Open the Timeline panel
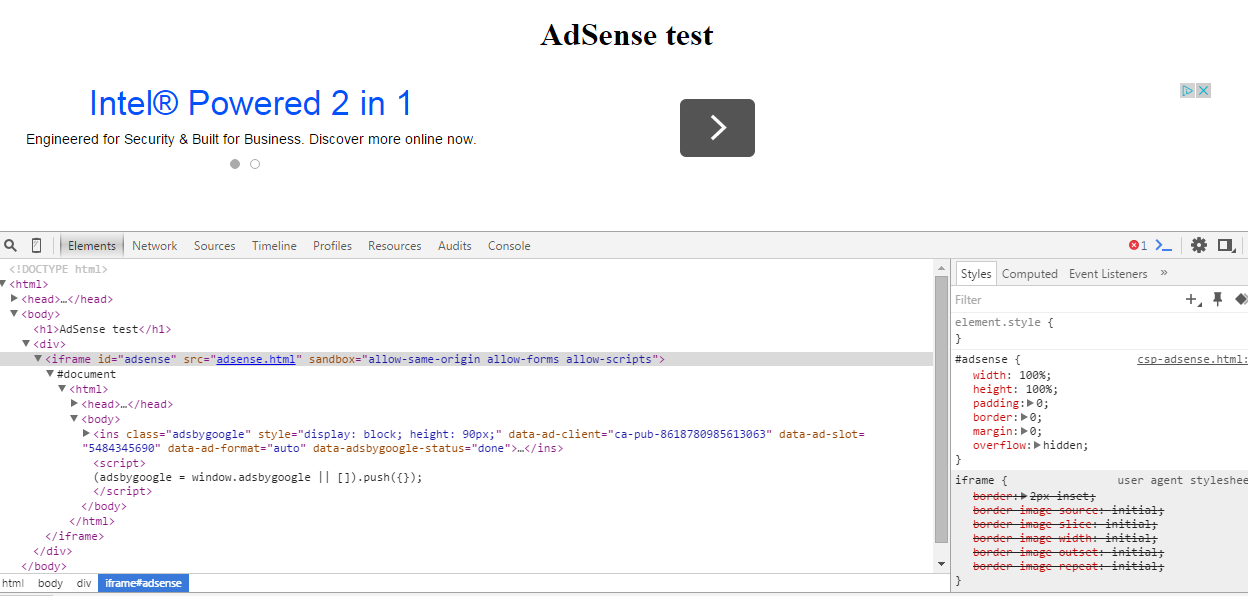 (x=274, y=245)
